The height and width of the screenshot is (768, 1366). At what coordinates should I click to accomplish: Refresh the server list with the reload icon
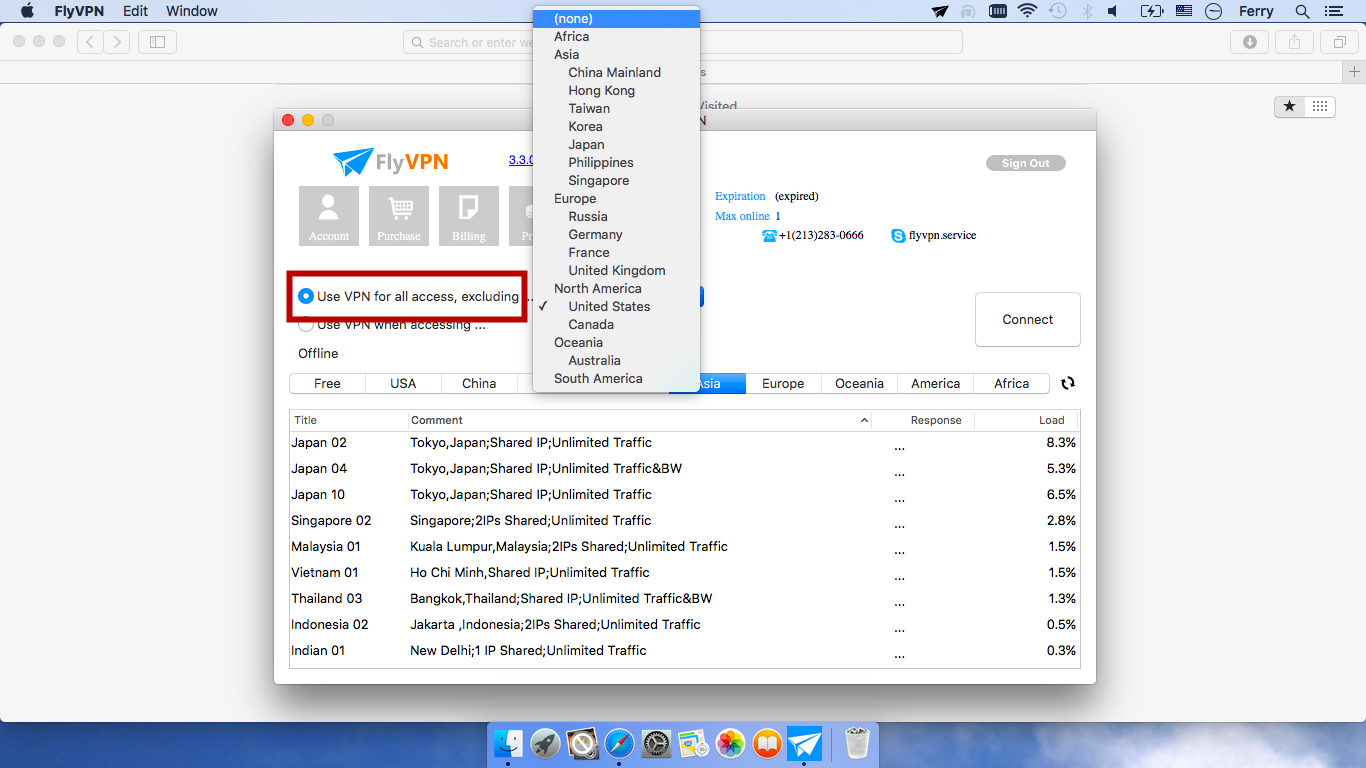tap(1068, 383)
